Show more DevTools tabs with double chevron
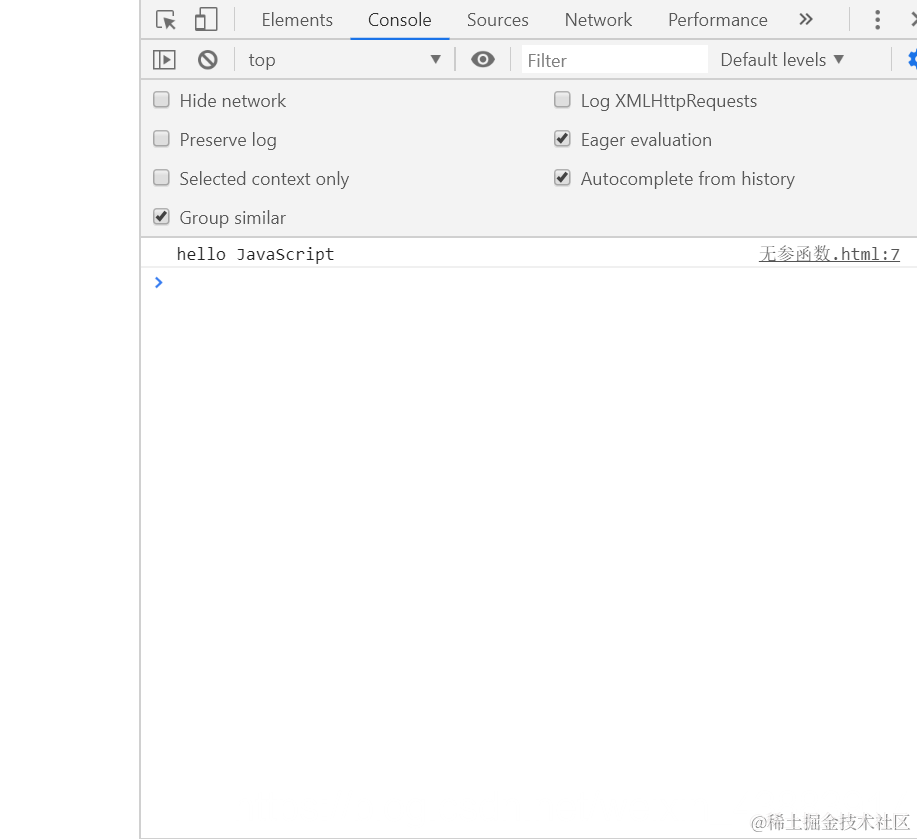 coord(806,20)
